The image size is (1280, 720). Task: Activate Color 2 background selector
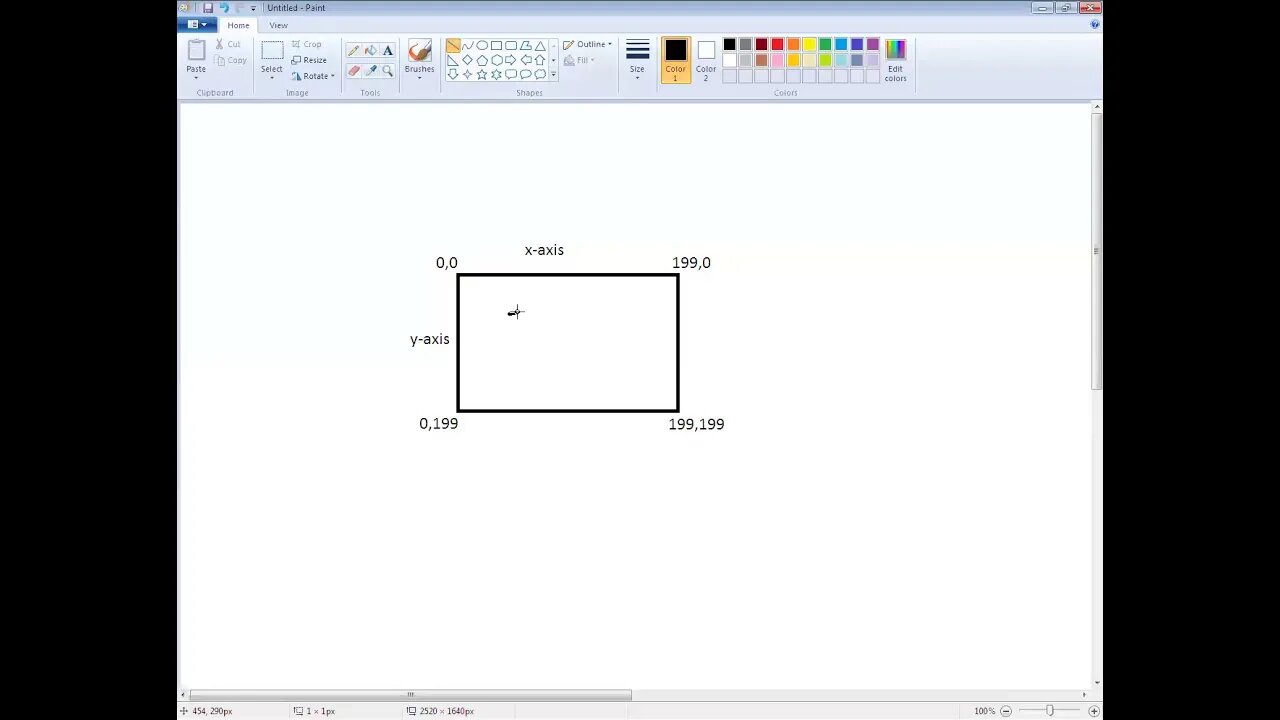click(x=706, y=59)
